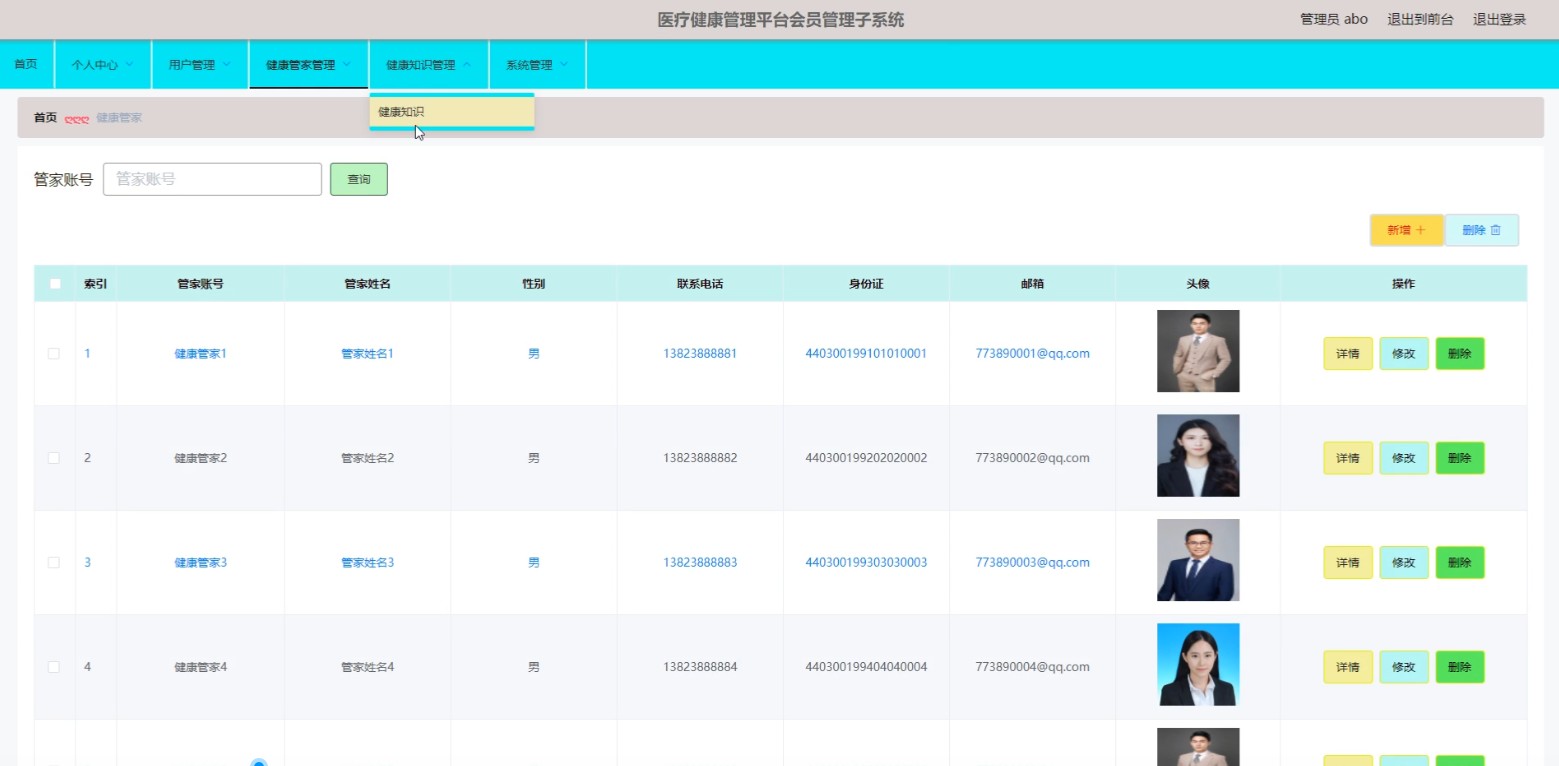Click the yellow 新增 button
This screenshot has height=766, width=1559.
(x=1406, y=230)
